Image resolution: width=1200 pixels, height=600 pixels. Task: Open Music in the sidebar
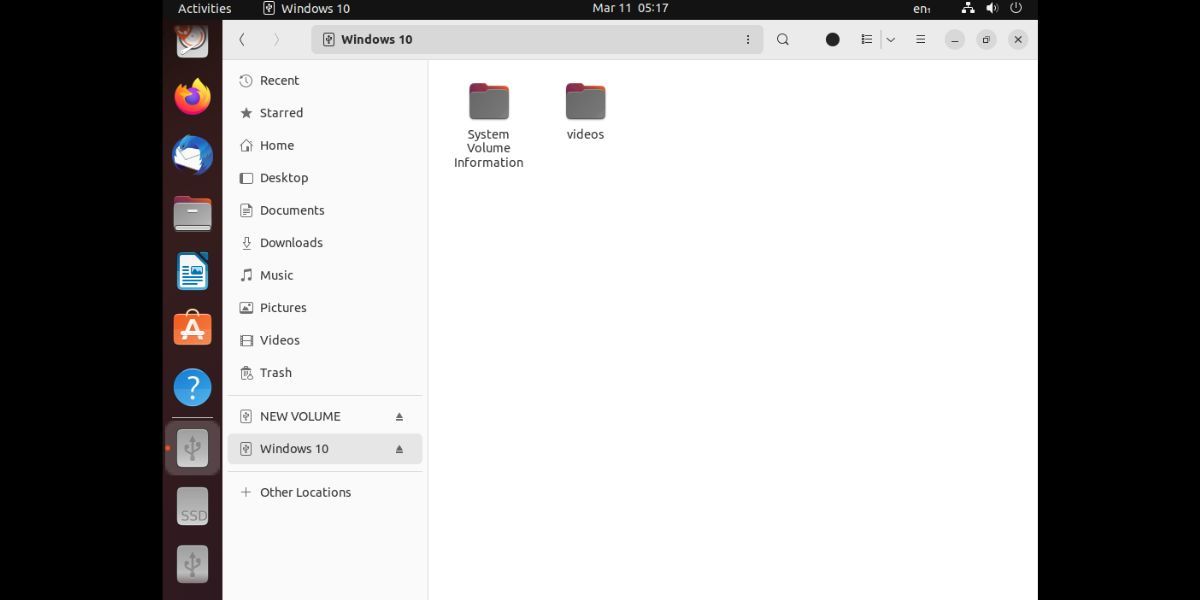point(325,275)
